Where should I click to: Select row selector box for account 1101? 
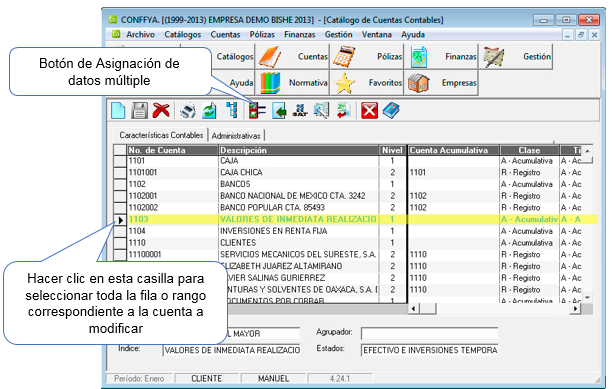pyautogui.click(x=120, y=161)
